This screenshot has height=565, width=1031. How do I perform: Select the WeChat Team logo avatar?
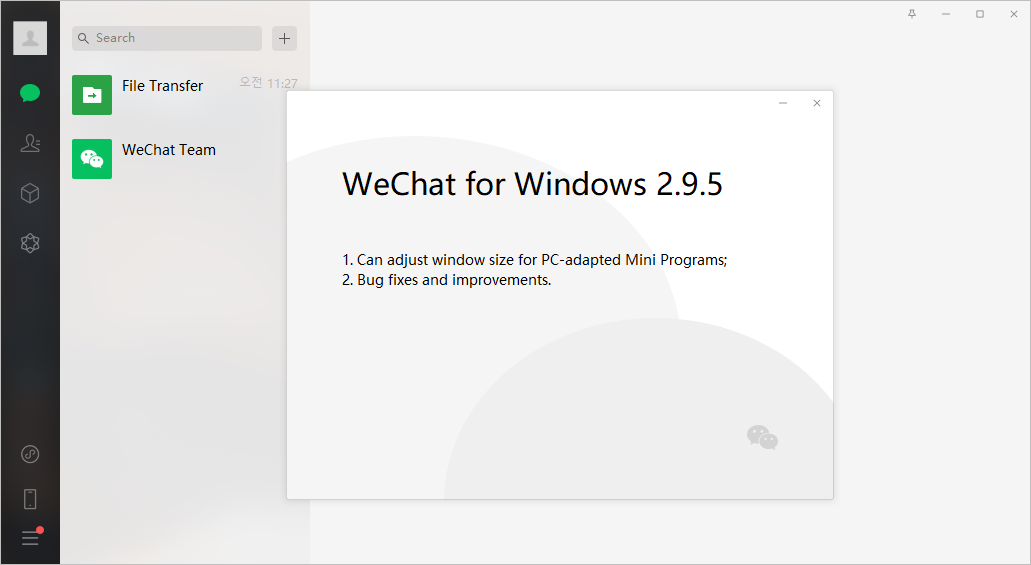pyautogui.click(x=92, y=159)
